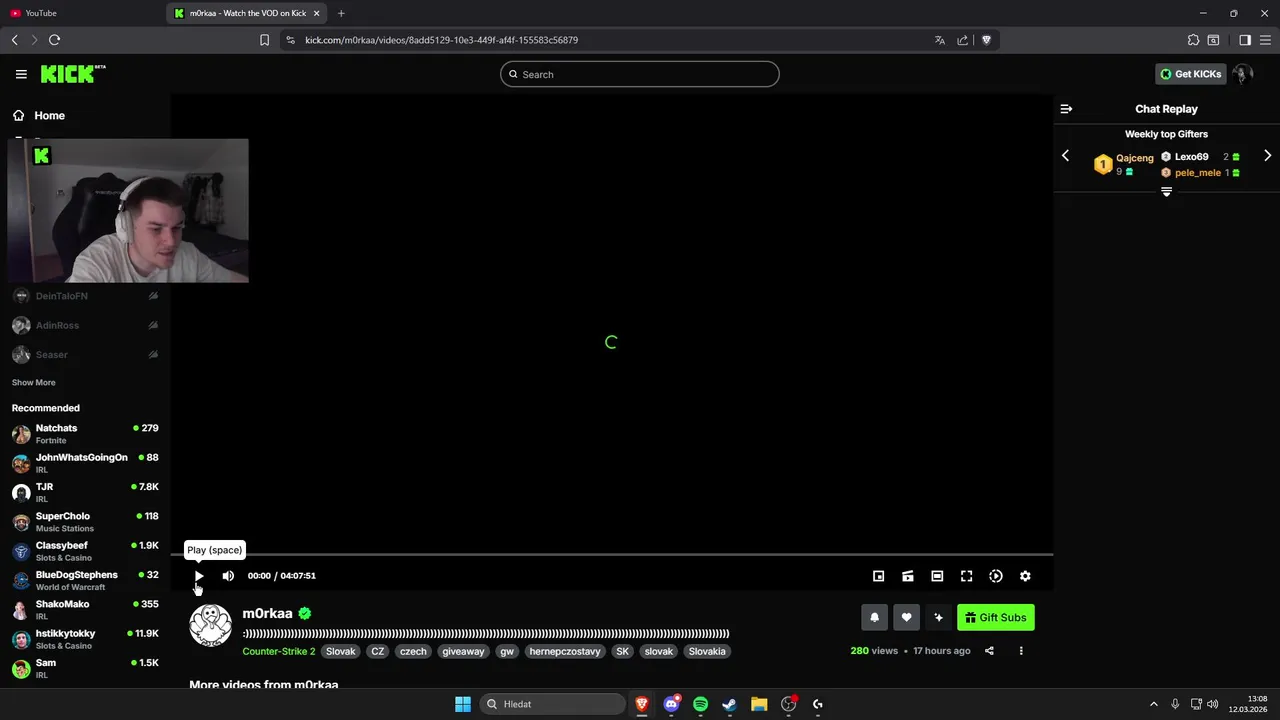Screen dimensions: 1280x720
Task: Open pele_mele in top gifters
Action: [1197, 173]
